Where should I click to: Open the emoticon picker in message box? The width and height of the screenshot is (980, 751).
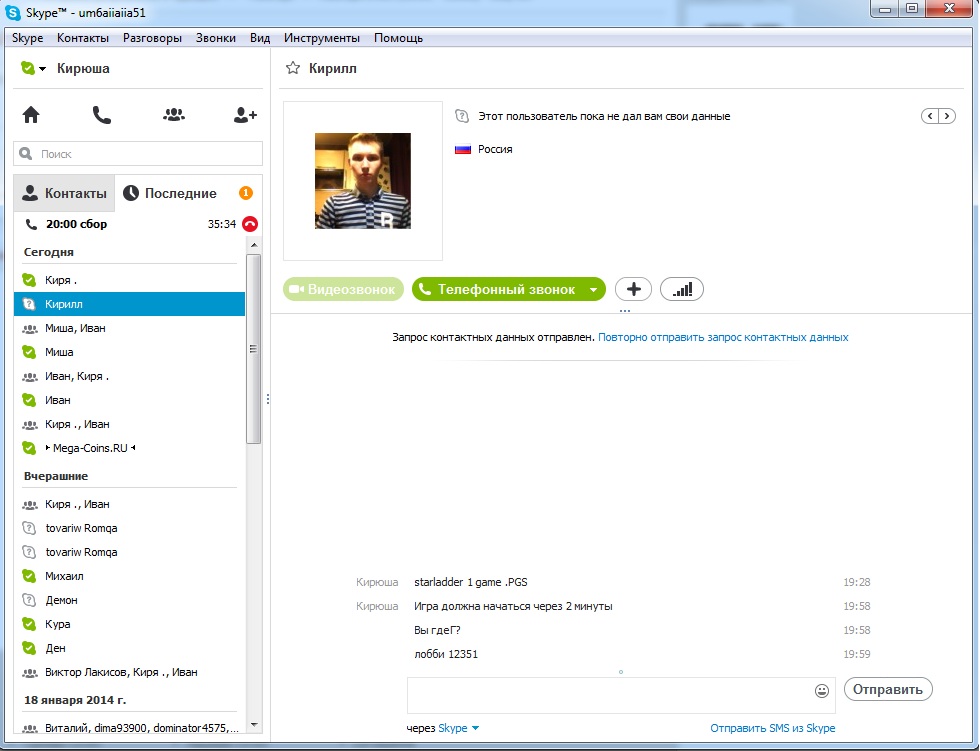pos(822,690)
